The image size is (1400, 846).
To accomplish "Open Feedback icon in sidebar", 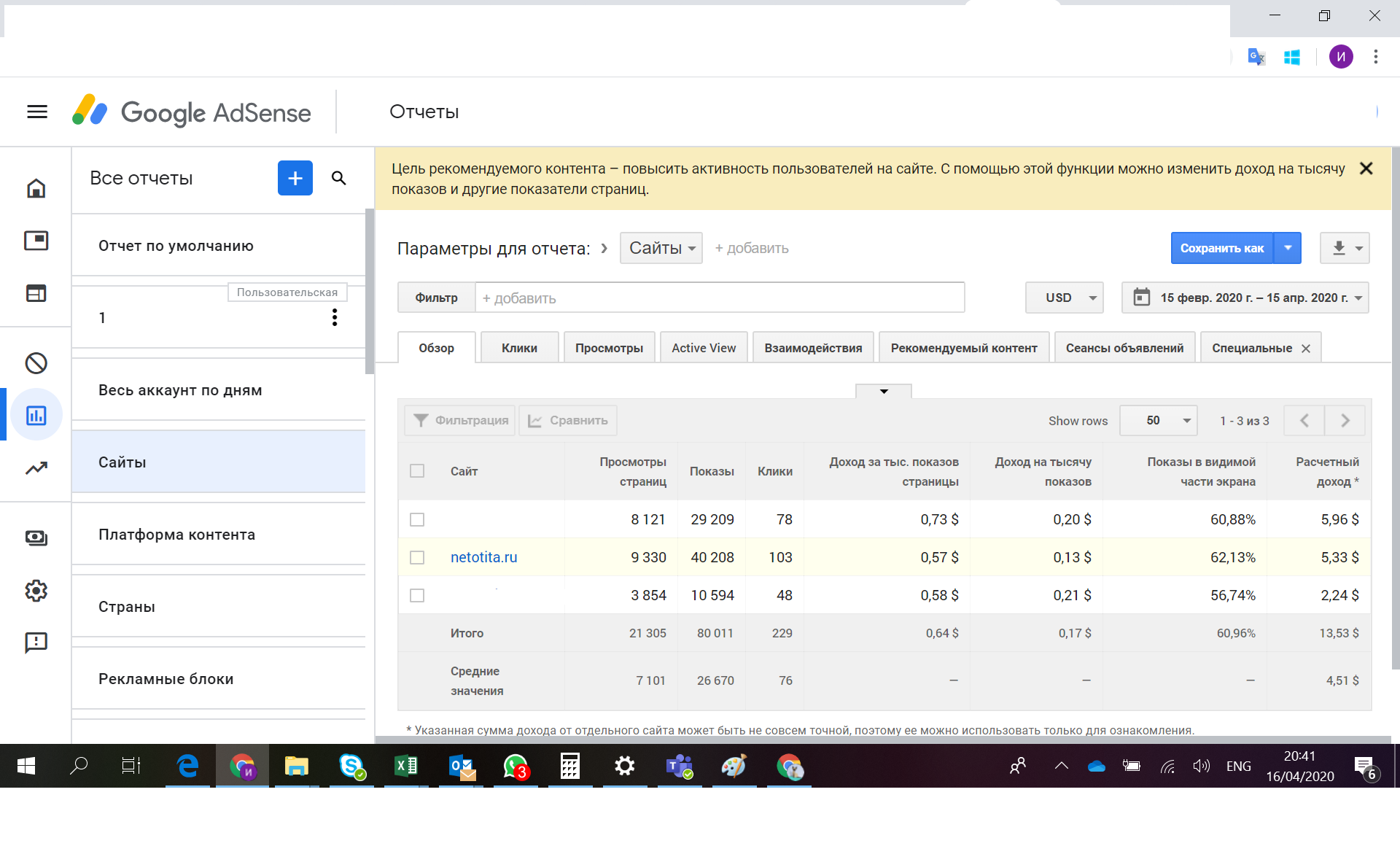I will 36,643.
